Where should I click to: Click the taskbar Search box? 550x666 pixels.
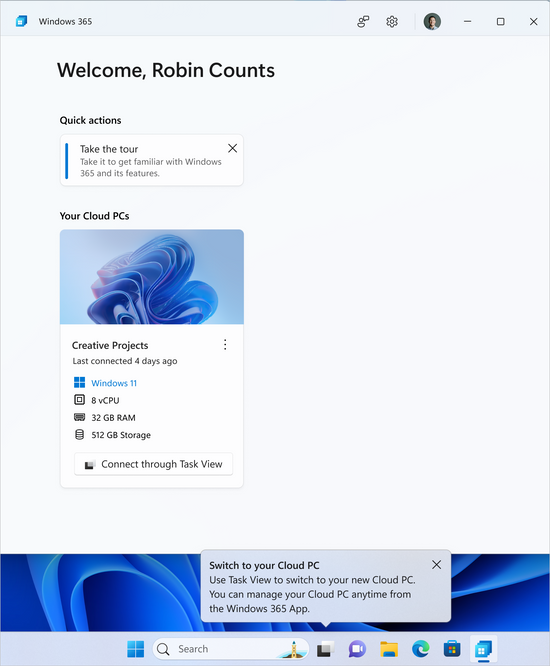pos(231,649)
